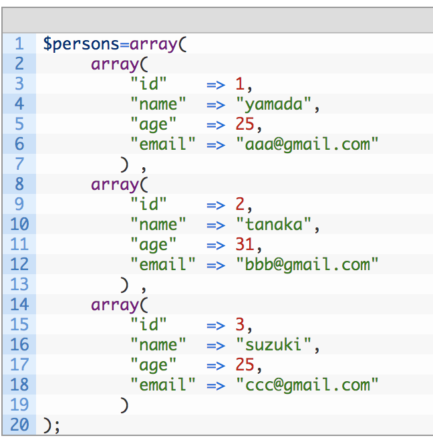
Task: Click line number 12 in the gutter
Action: click(x=19, y=264)
